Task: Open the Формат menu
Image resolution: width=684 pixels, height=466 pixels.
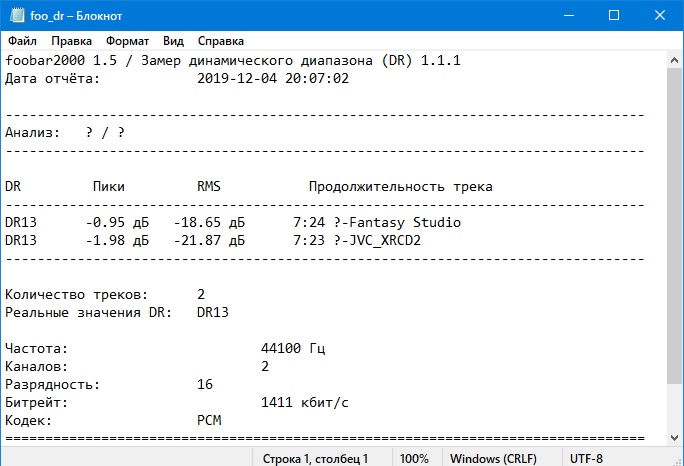Action: [127, 41]
